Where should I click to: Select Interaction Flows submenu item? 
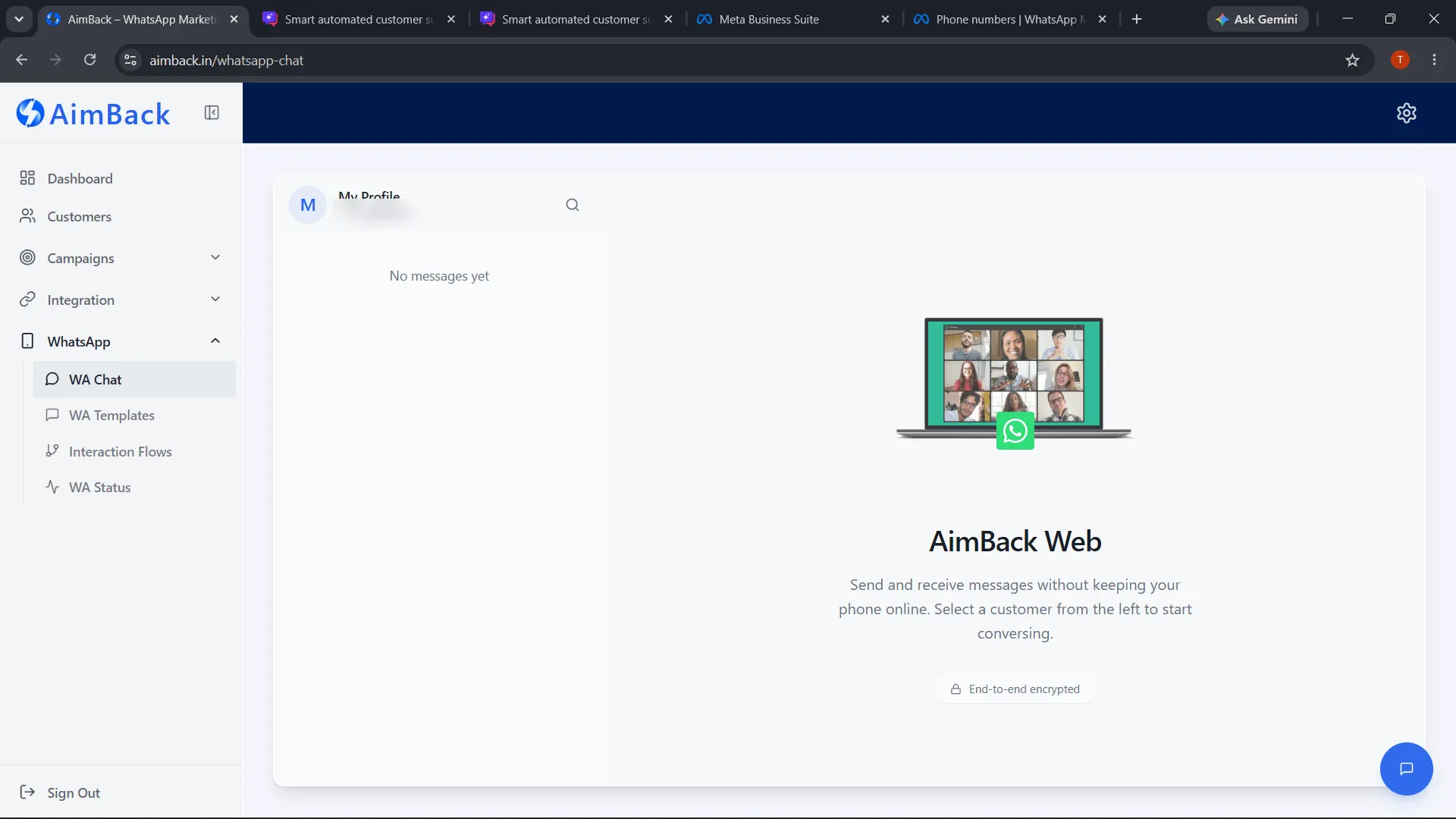pyautogui.click(x=135, y=451)
